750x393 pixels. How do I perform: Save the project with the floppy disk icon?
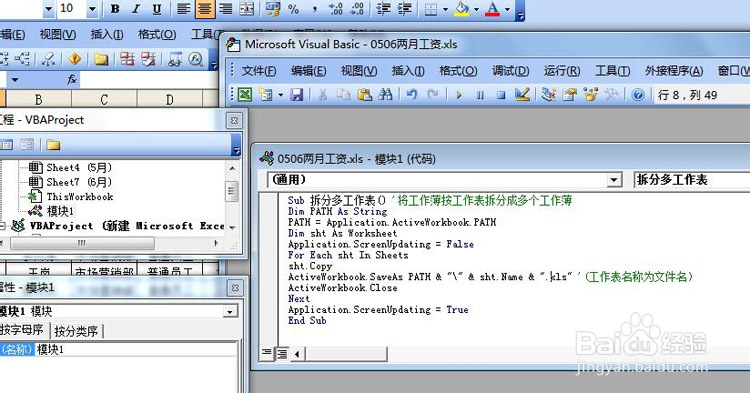(x=297, y=94)
